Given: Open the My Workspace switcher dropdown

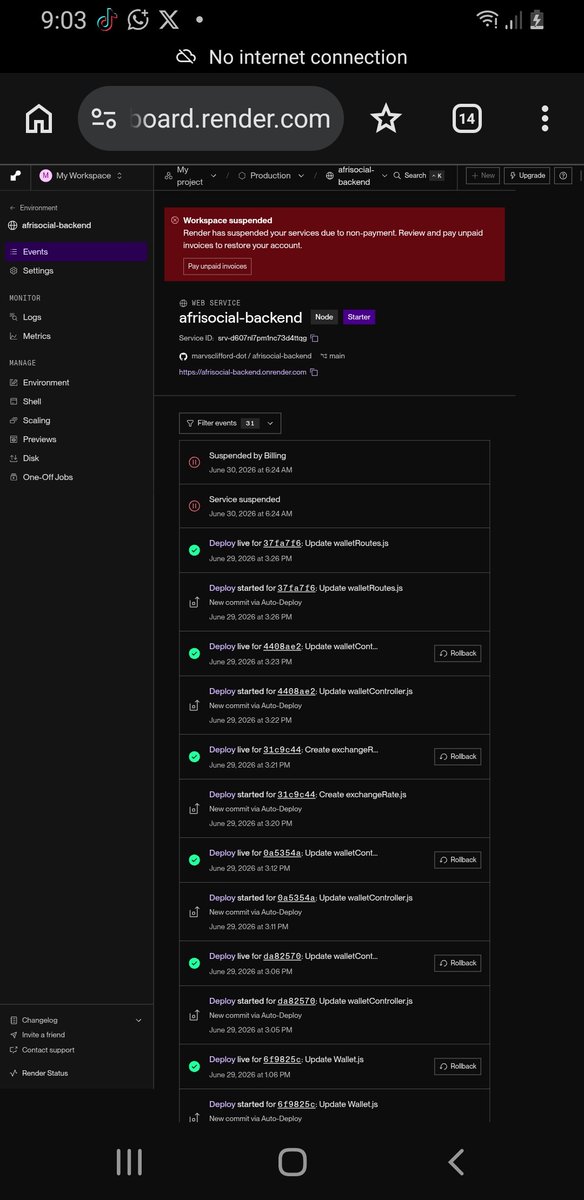Looking at the screenshot, I should (x=81, y=175).
